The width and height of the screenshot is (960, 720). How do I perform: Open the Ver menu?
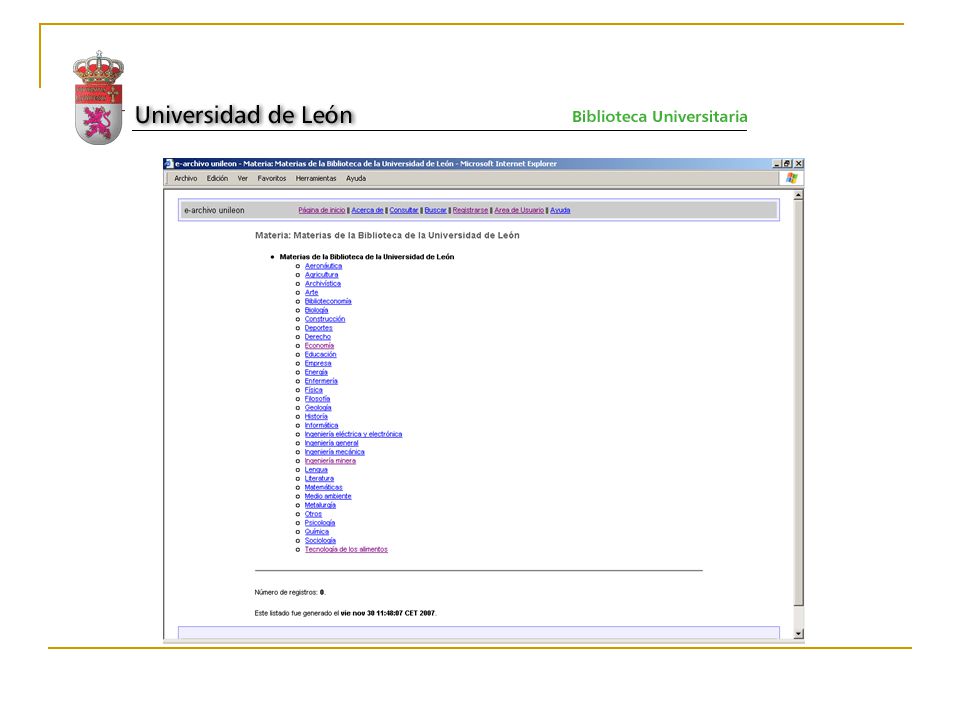tap(242, 179)
